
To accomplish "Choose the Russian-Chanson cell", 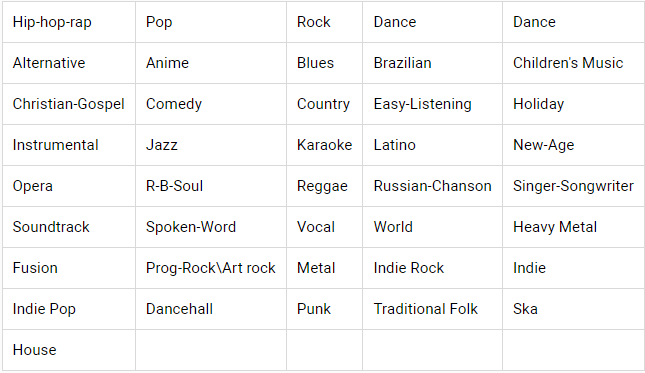I will pos(432,186).
